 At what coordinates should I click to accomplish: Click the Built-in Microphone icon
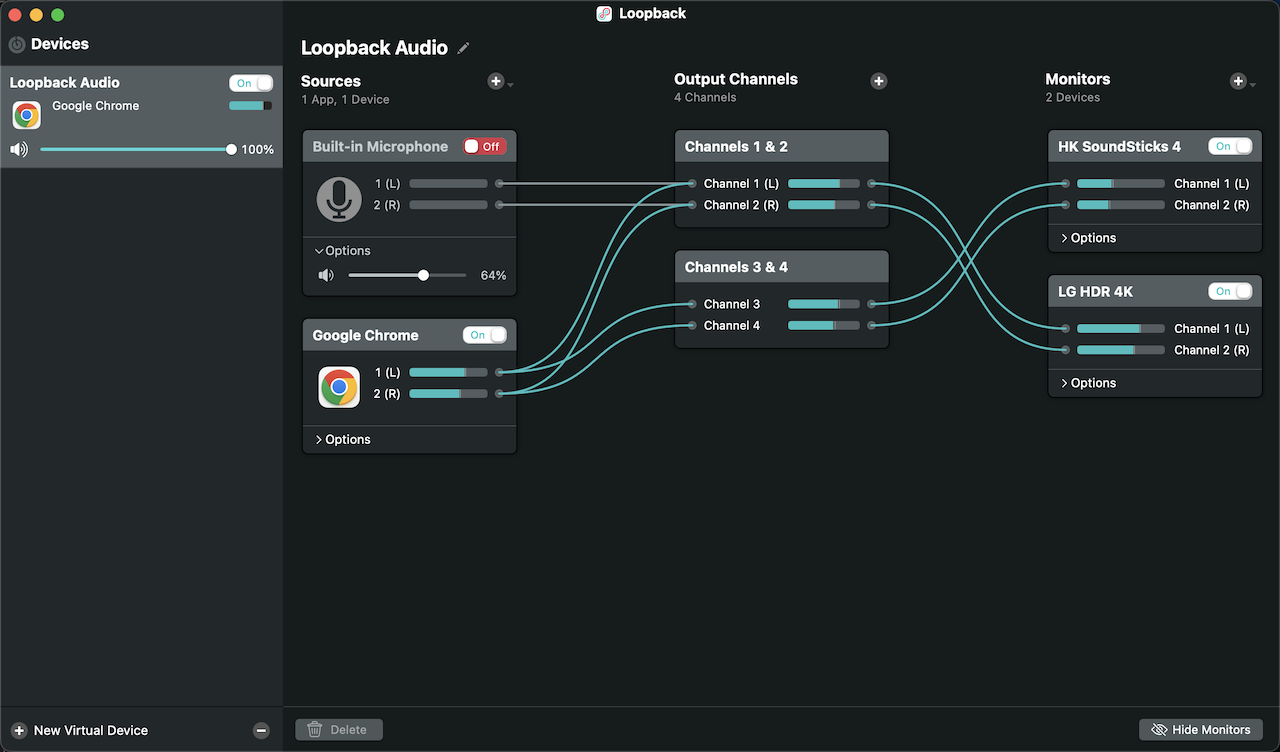click(338, 199)
